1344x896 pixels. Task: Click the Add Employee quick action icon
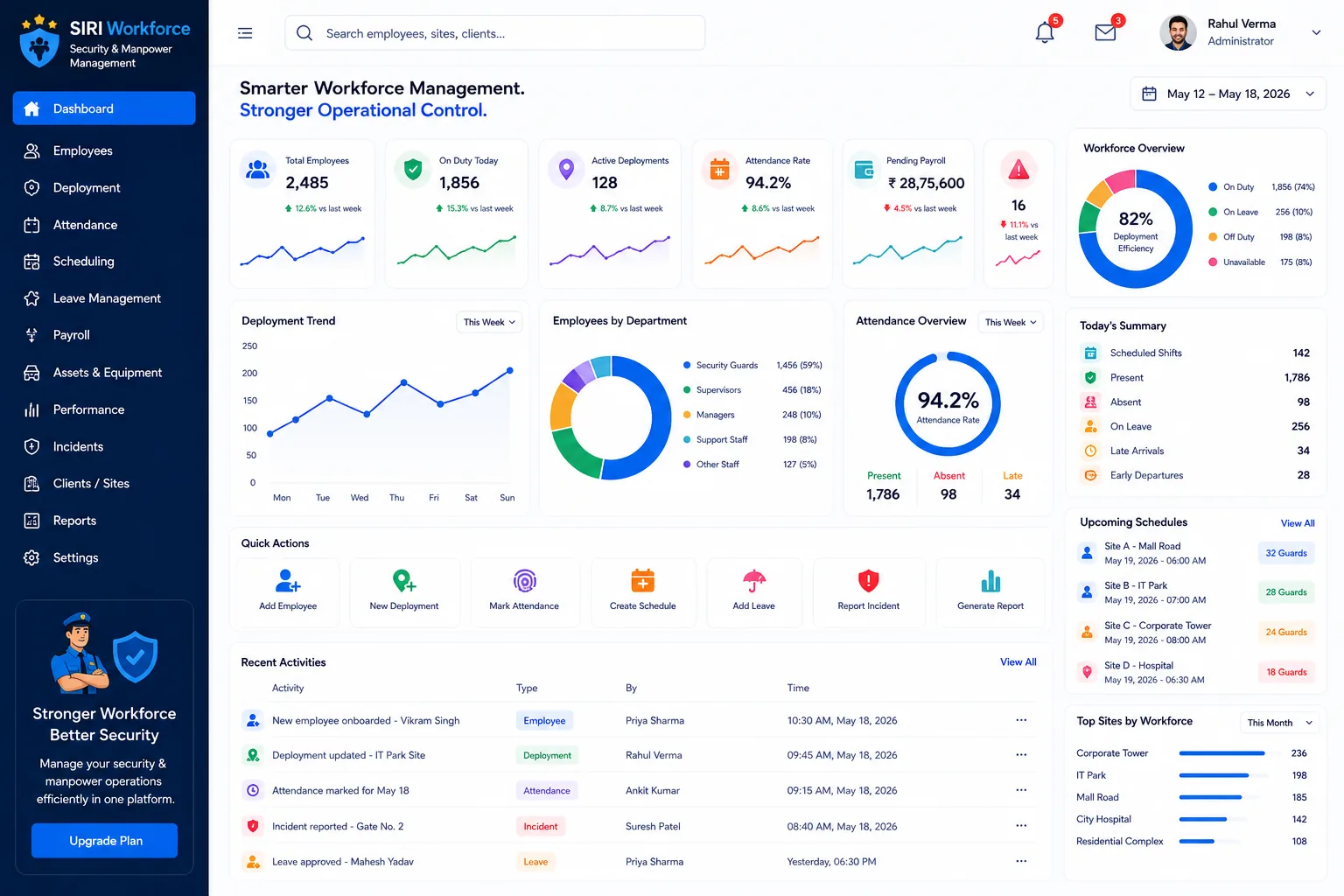(288, 580)
